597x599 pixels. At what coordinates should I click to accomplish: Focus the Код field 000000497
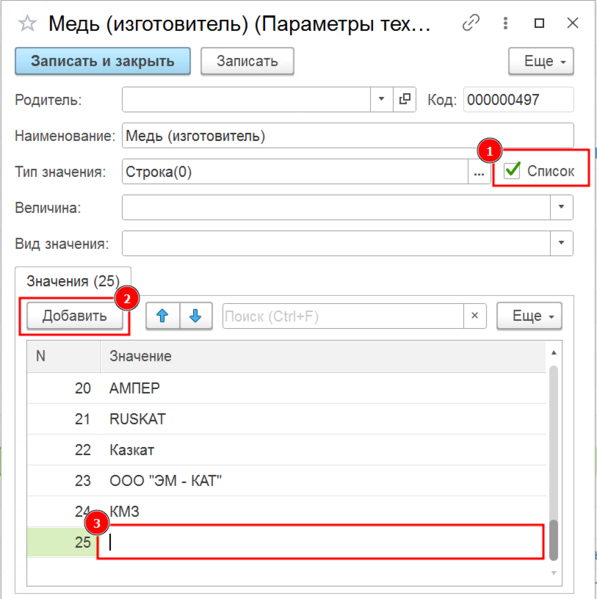tap(518, 100)
